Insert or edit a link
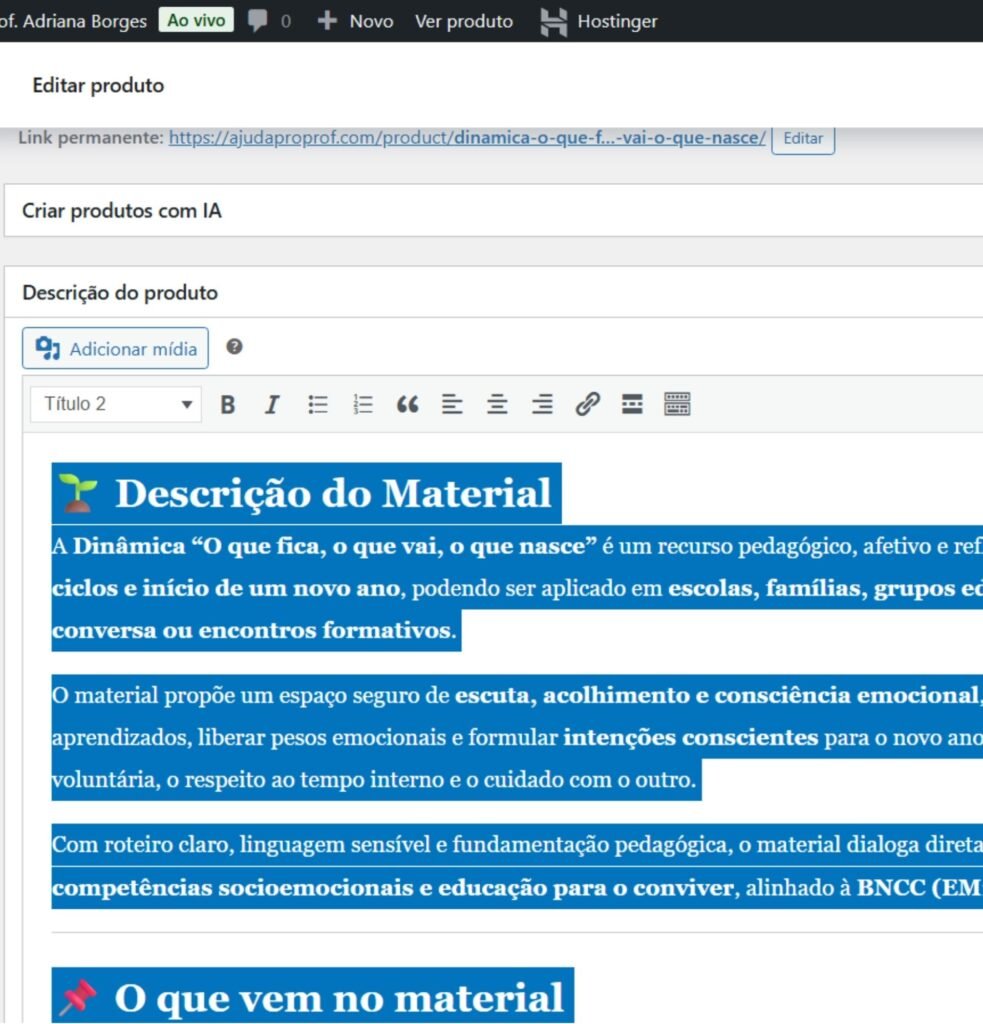This screenshot has width=983, height=1024. tap(587, 405)
